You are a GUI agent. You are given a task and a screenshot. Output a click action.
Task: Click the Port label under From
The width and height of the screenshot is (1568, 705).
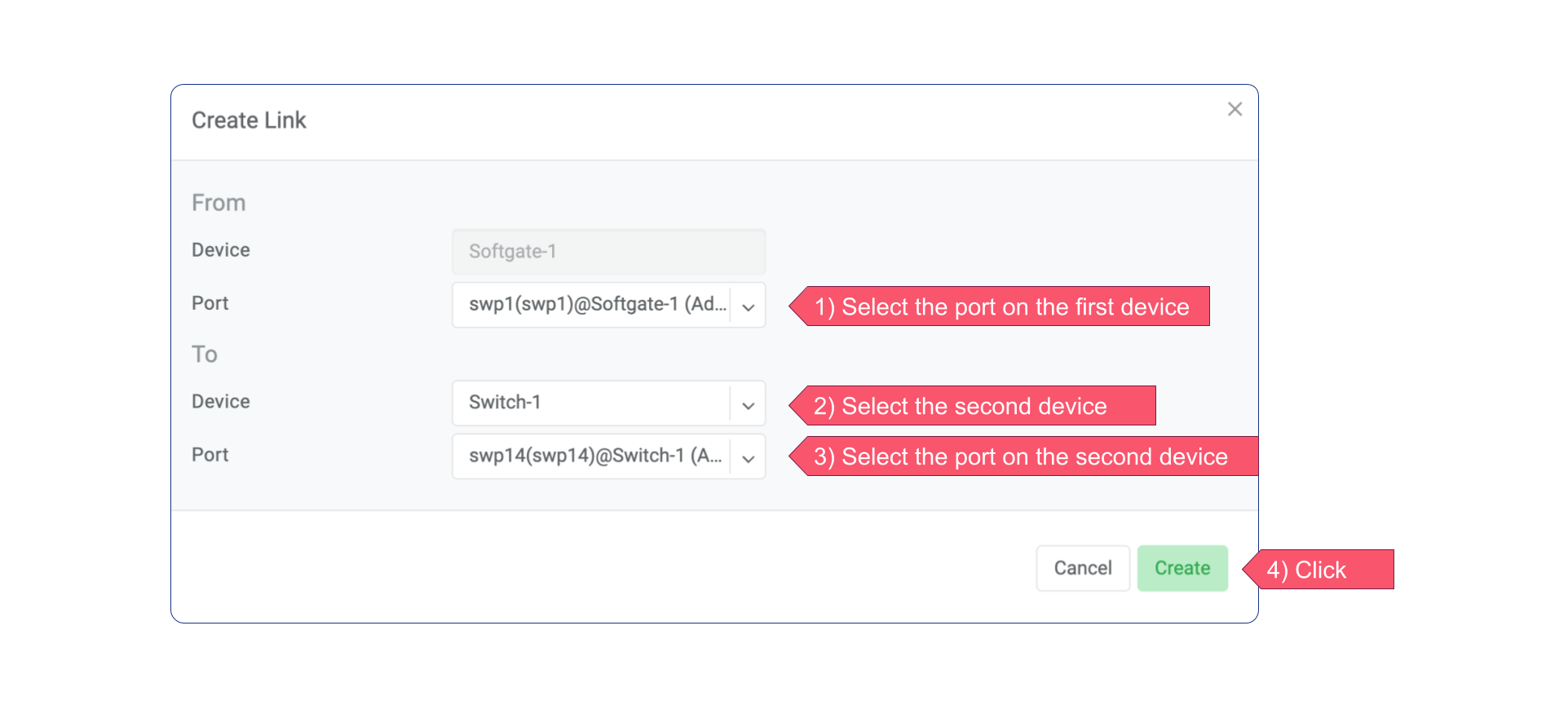point(210,303)
